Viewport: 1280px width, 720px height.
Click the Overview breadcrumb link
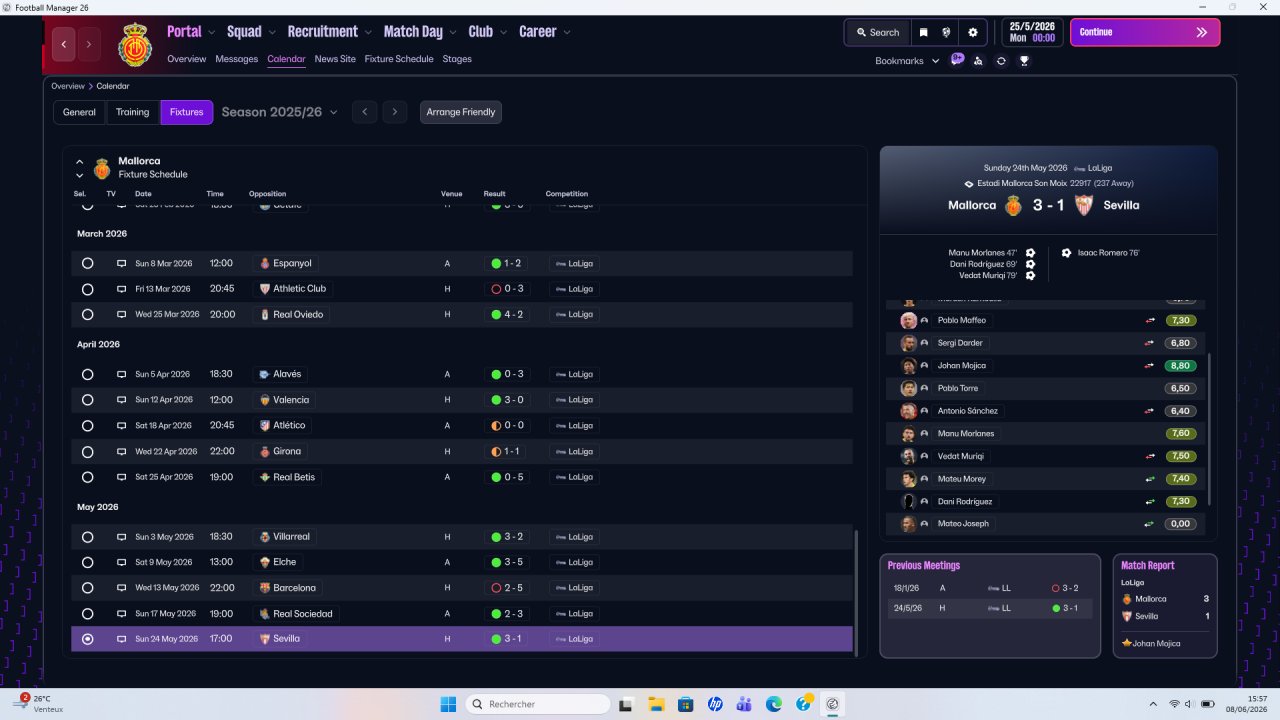pos(68,86)
